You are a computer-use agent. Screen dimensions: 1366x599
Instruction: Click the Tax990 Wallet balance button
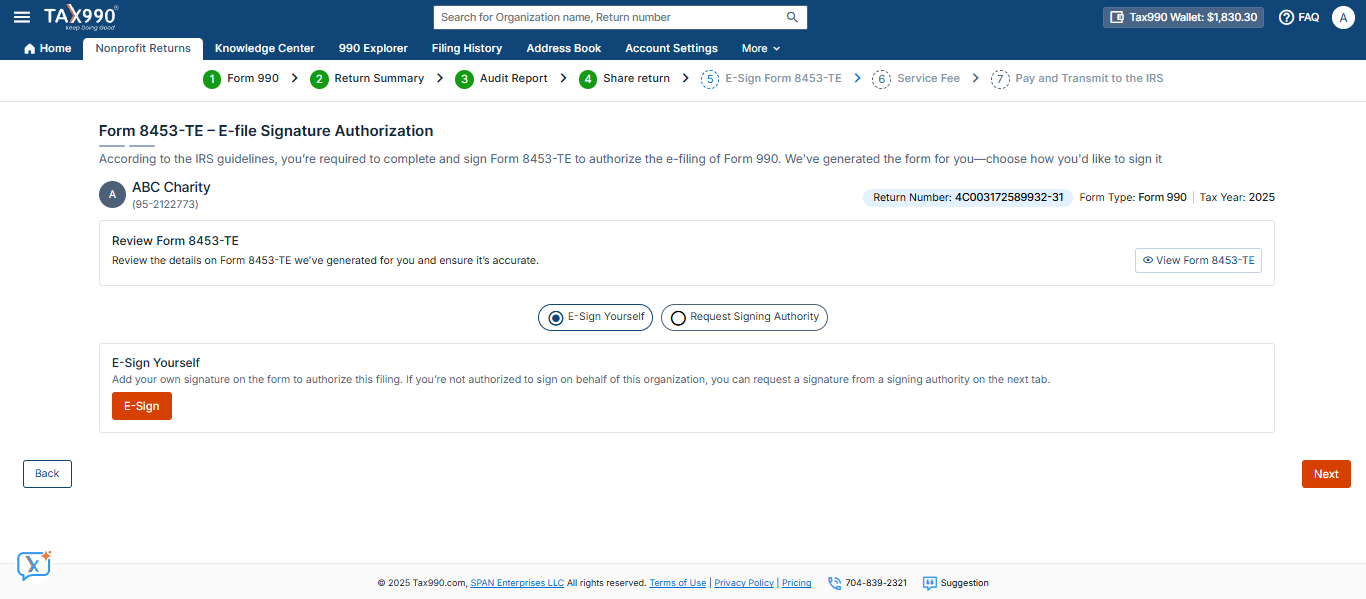click(x=1183, y=17)
